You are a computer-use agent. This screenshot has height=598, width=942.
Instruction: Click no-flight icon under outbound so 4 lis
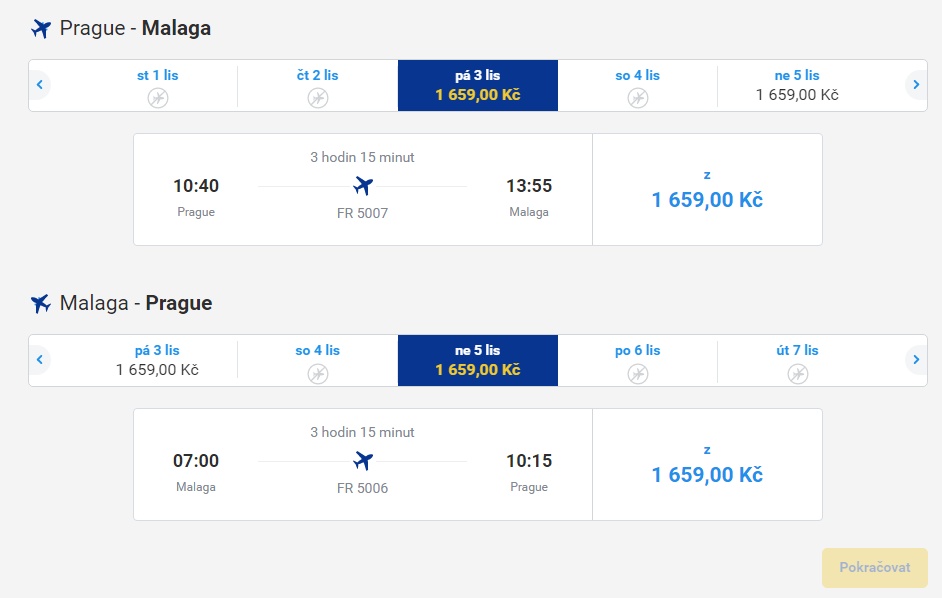coord(637,97)
